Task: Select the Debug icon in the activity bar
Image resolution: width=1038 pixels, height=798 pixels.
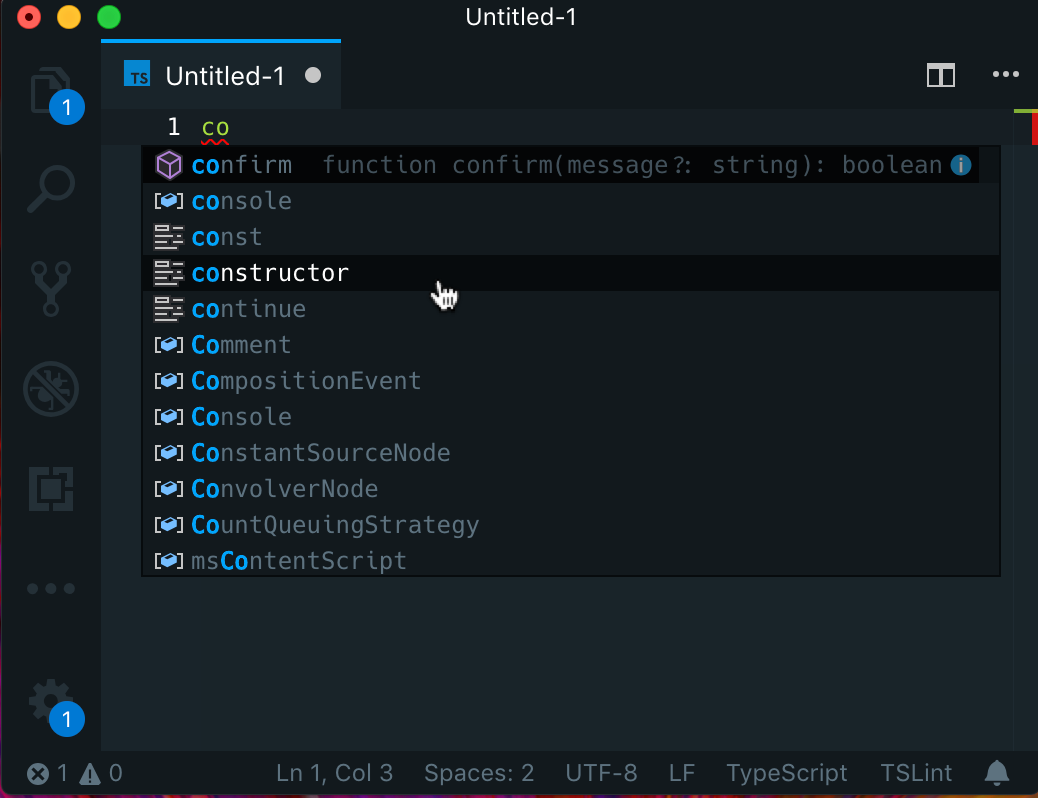Action: click(50, 389)
